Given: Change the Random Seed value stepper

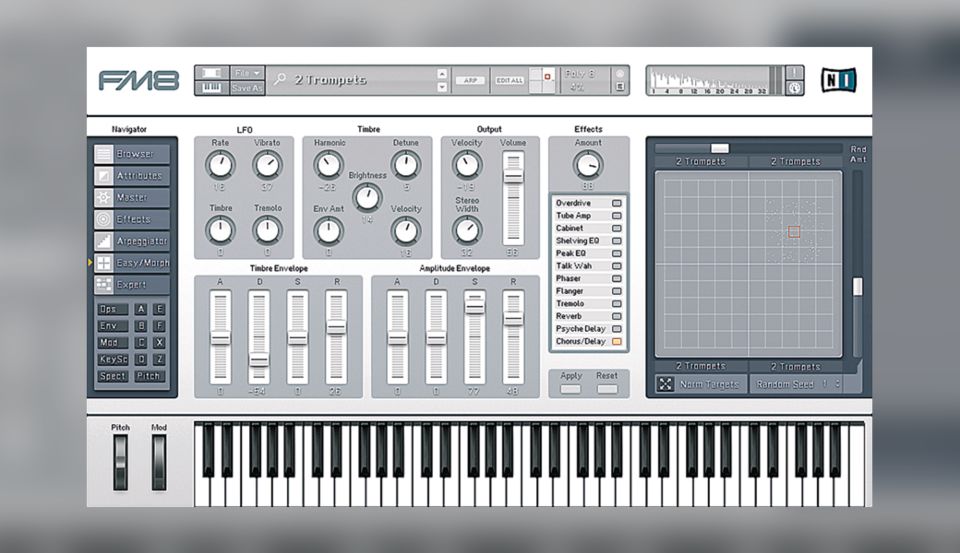Looking at the screenshot, I should (x=837, y=384).
